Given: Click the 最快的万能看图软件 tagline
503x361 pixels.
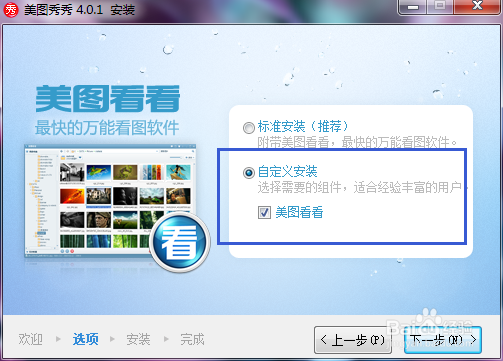Looking at the screenshot, I should pyautogui.click(x=107, y=128).
